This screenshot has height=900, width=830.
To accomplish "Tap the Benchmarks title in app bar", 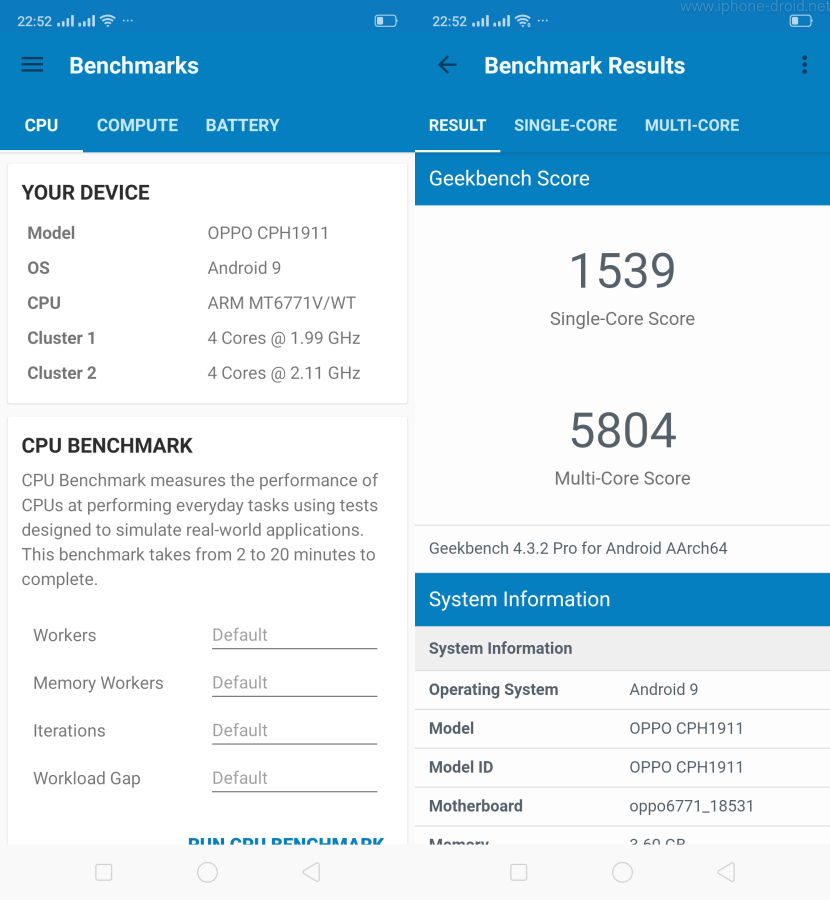I will pyautogui.click(x=134, y=65).
